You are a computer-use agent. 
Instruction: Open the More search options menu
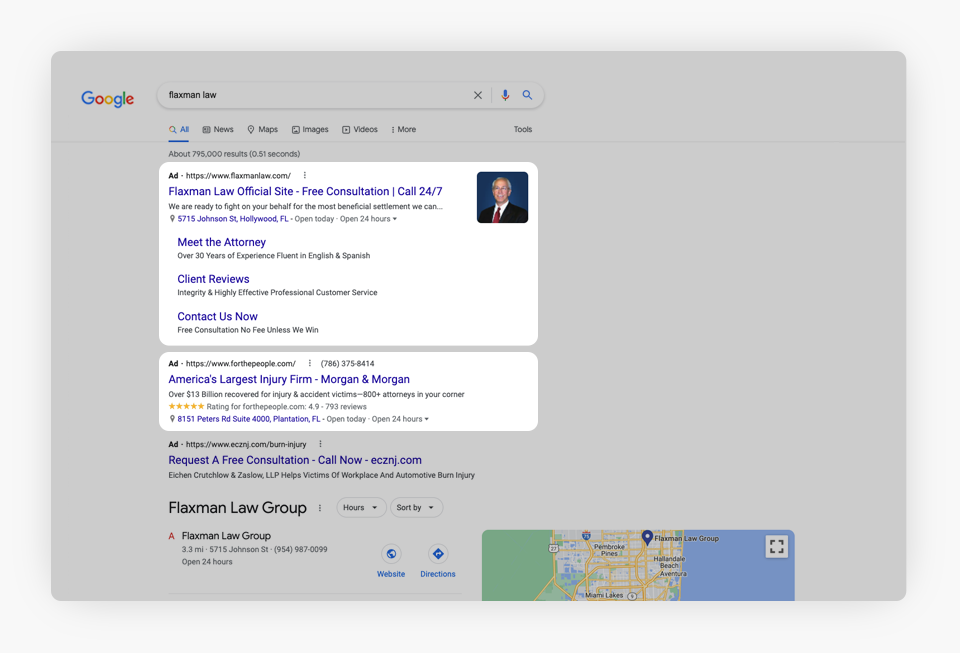[x=403, y=130]
